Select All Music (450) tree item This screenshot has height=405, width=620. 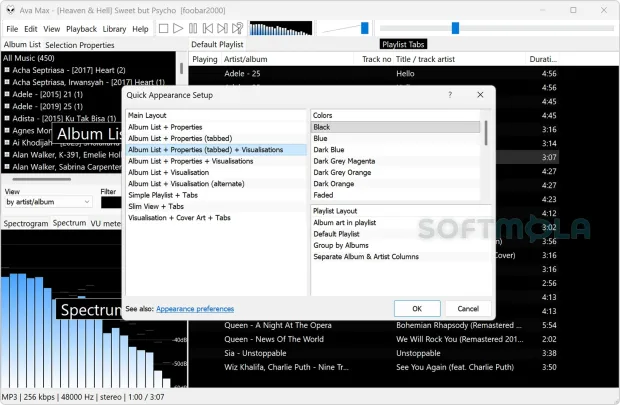point(29,58)
